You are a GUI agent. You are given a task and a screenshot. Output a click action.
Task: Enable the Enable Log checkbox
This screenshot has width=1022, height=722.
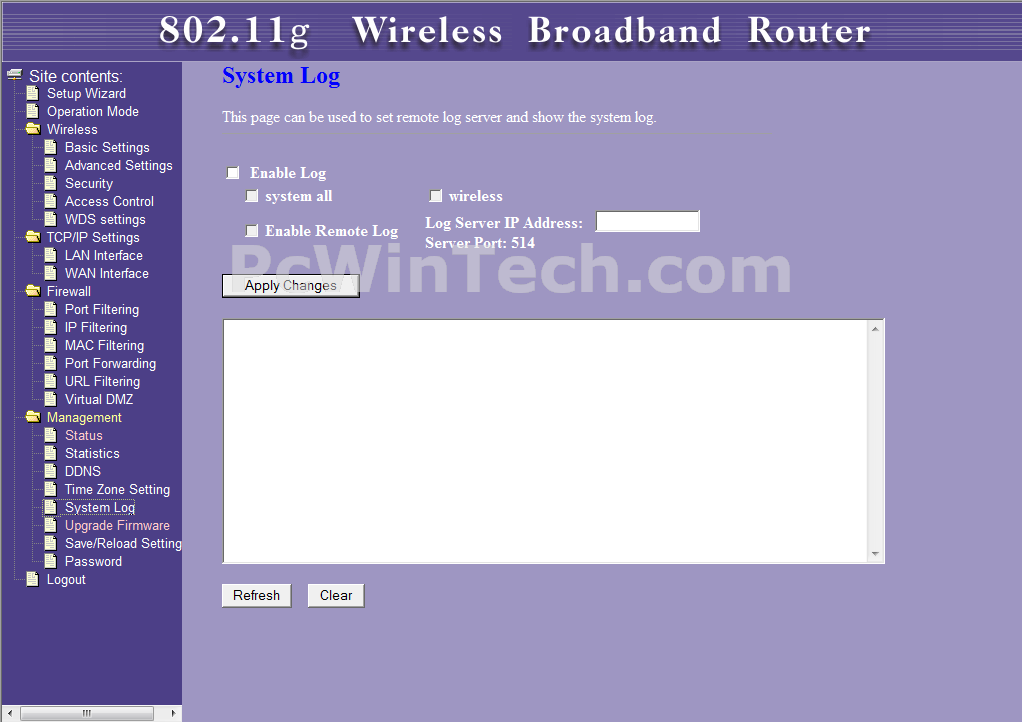coord(233,173)
